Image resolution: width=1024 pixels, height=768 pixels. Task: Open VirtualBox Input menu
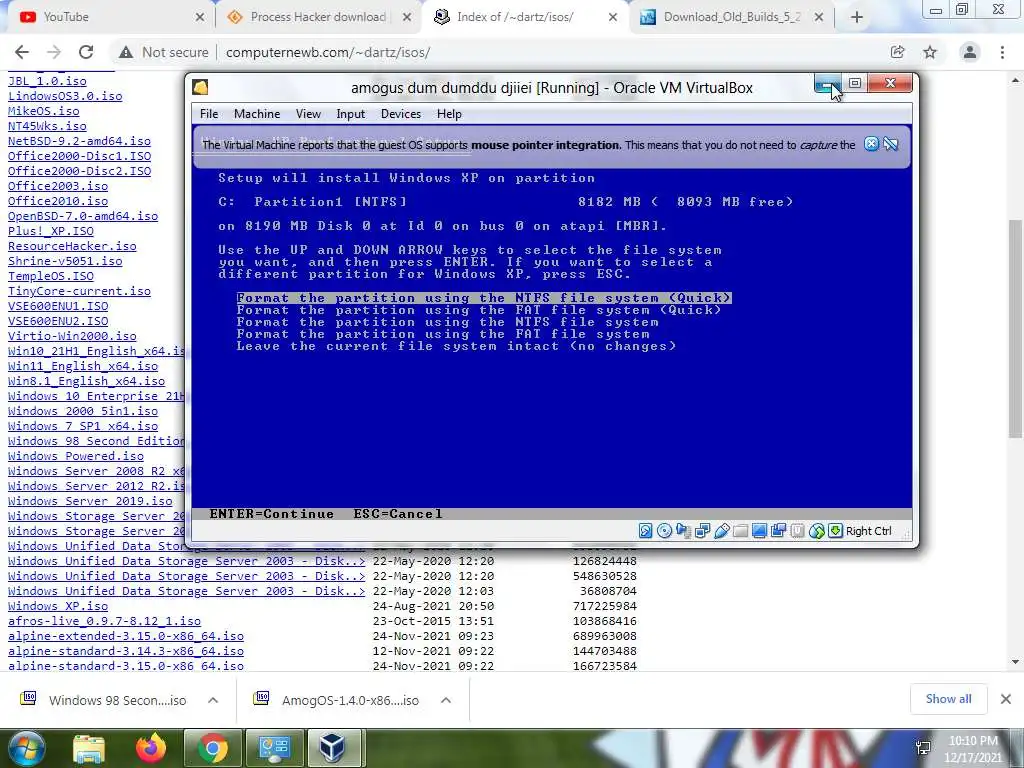coord(351,114)
